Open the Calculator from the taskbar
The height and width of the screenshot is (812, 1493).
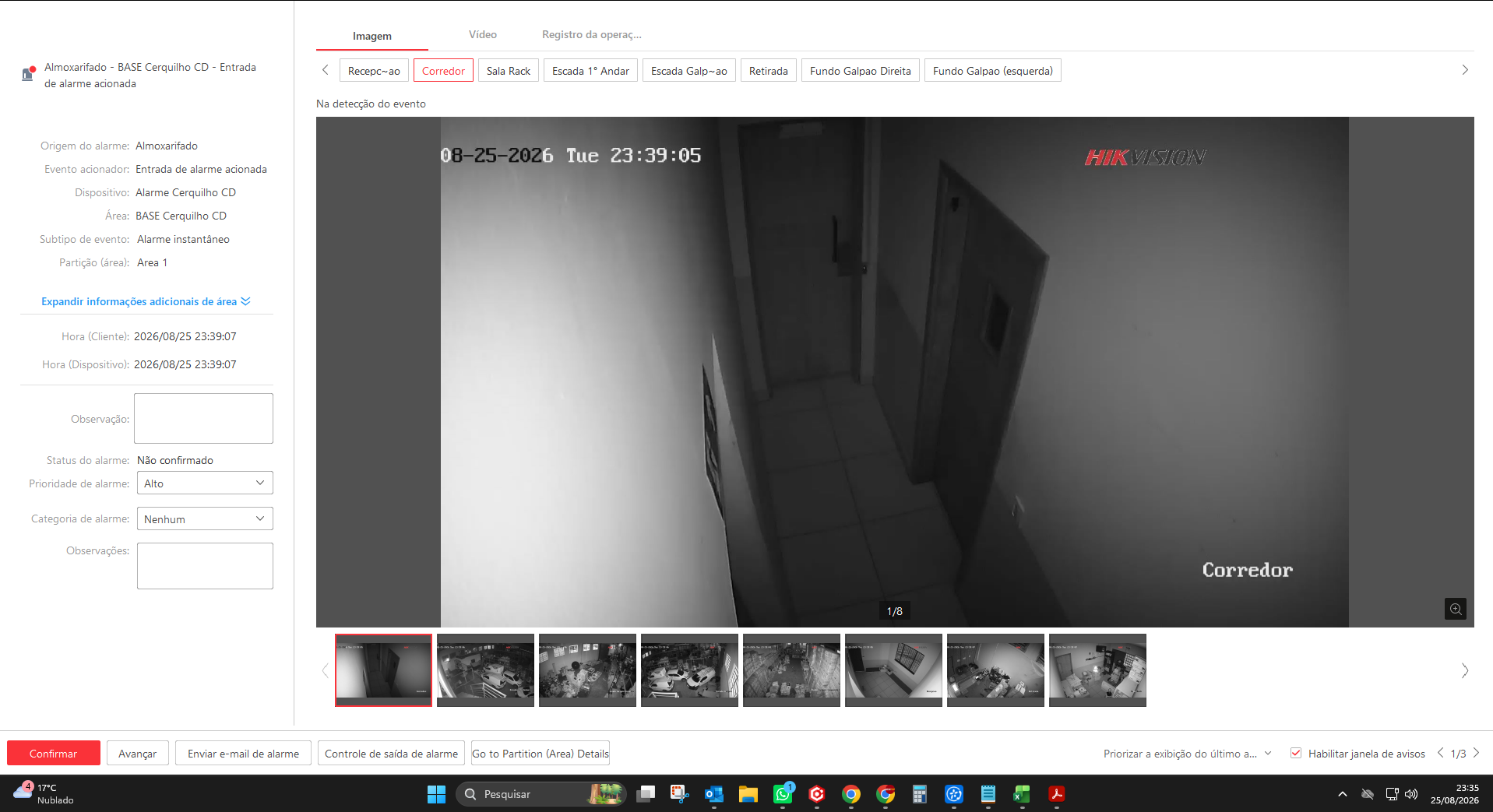pyautogui.click(x=920, y=794)
